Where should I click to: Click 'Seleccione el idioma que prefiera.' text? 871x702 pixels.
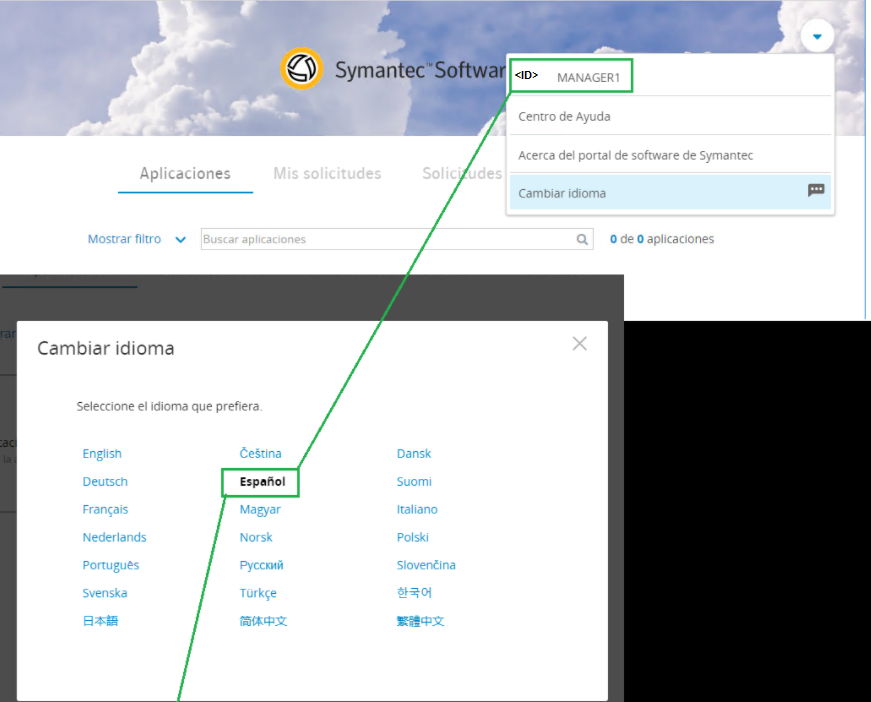coord(169,407)
